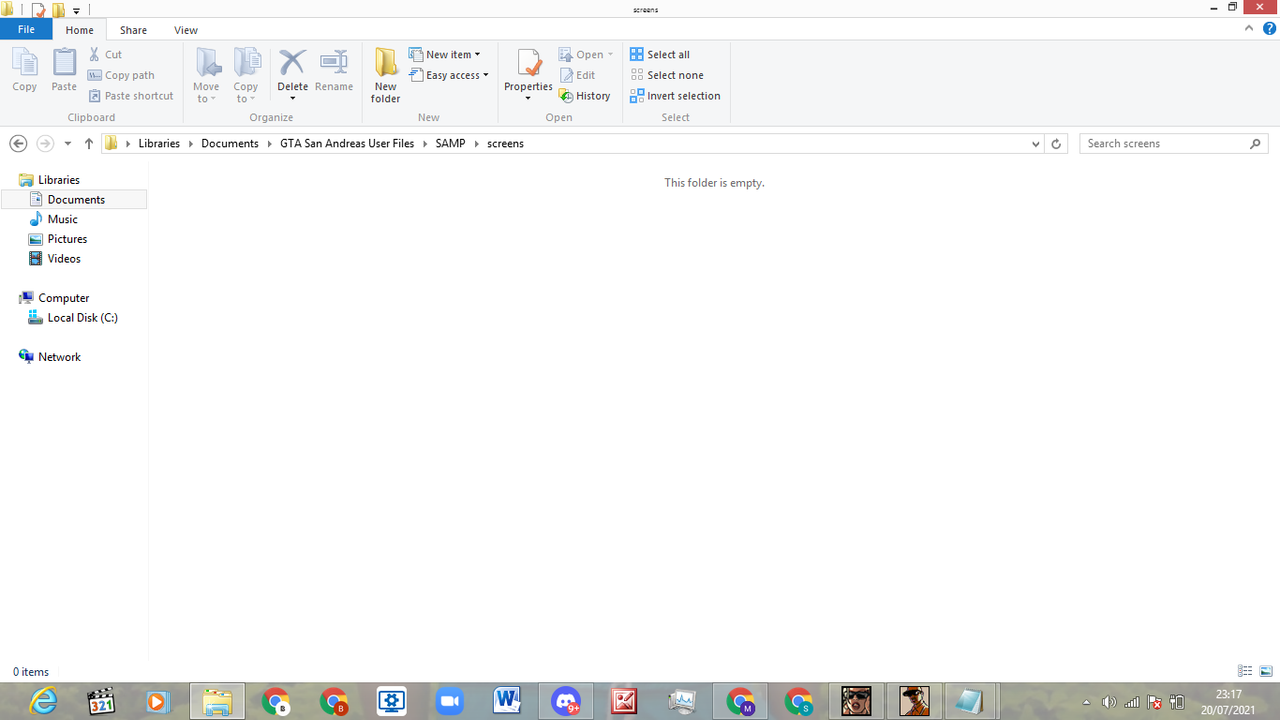Click SAMP in the address path
The width and height of the screenshot is (1280, 720).
pos(450,144)
